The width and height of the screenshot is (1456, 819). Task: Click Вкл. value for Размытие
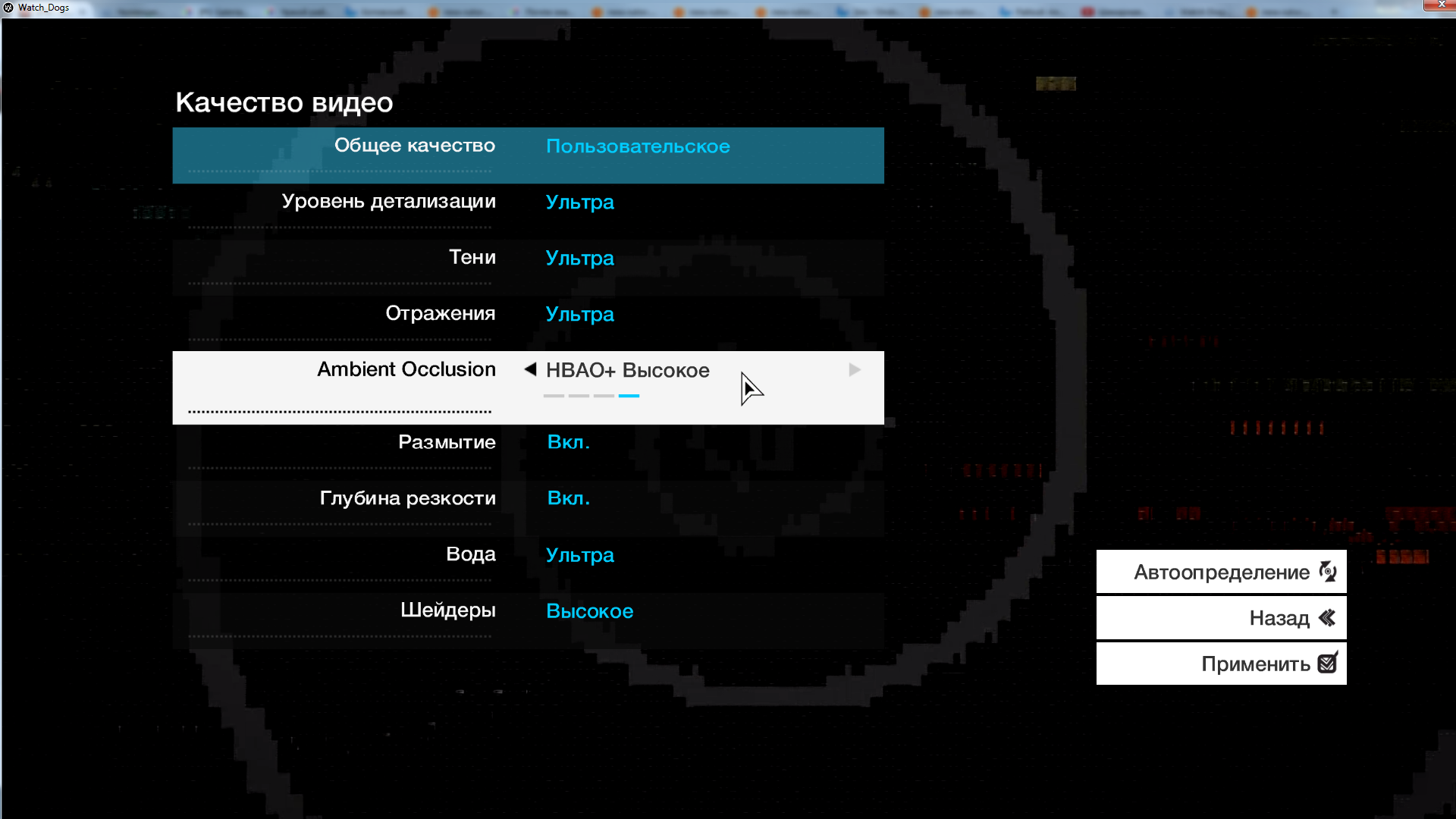tap(569, 442)
